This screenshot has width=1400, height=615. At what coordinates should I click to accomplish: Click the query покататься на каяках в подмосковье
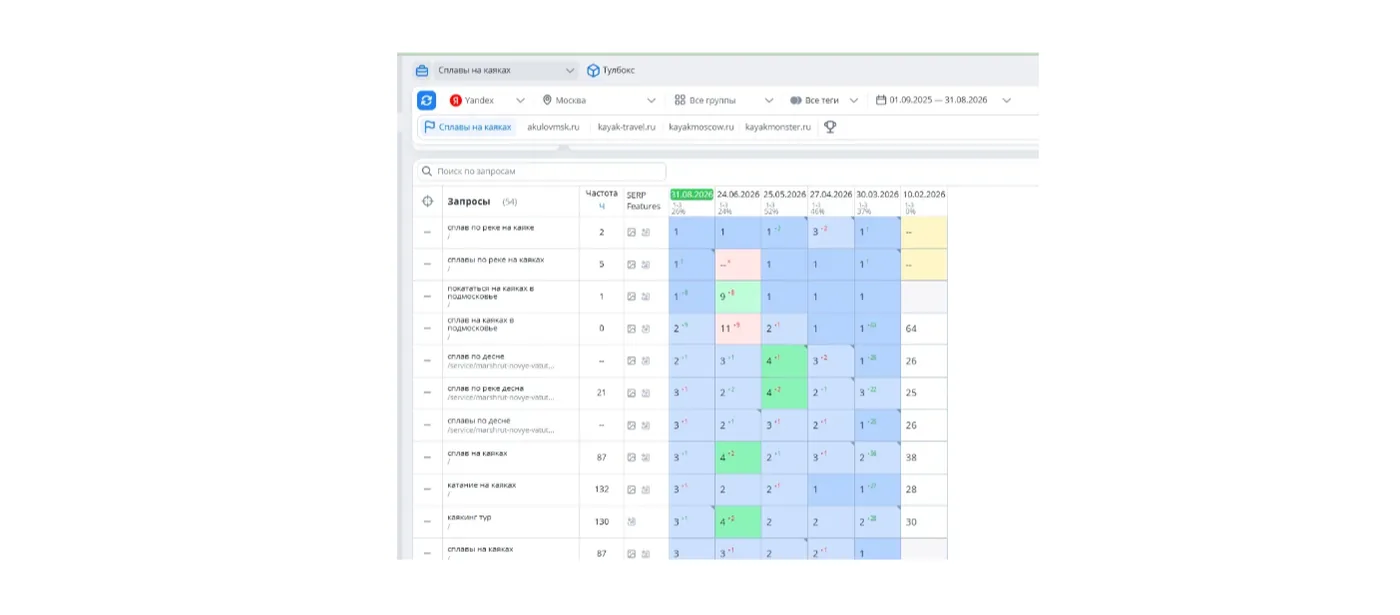coord(490,292)
